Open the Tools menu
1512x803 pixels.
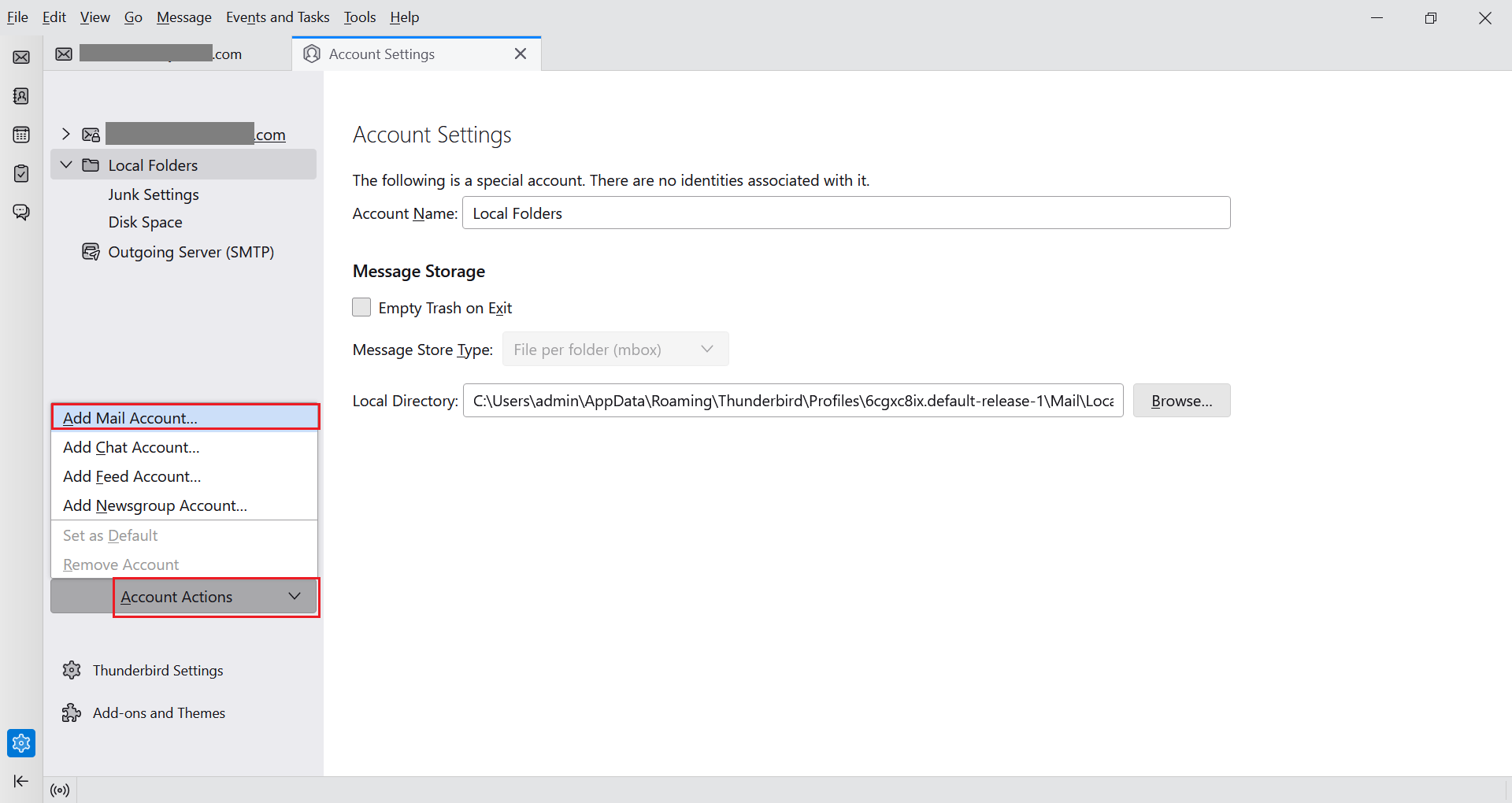[359, 17]
